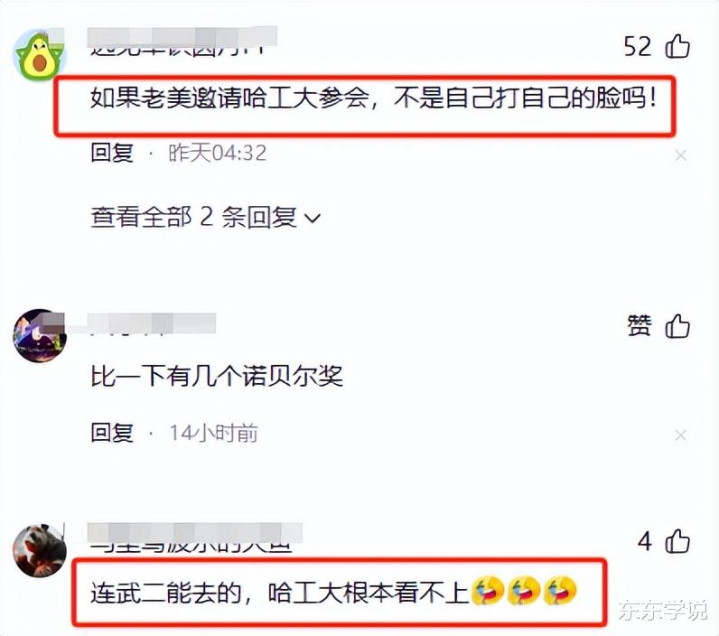Dismiss the comment posted 14小时前
Viewport: 719px width, 636px height.
[x=681, y=435]
